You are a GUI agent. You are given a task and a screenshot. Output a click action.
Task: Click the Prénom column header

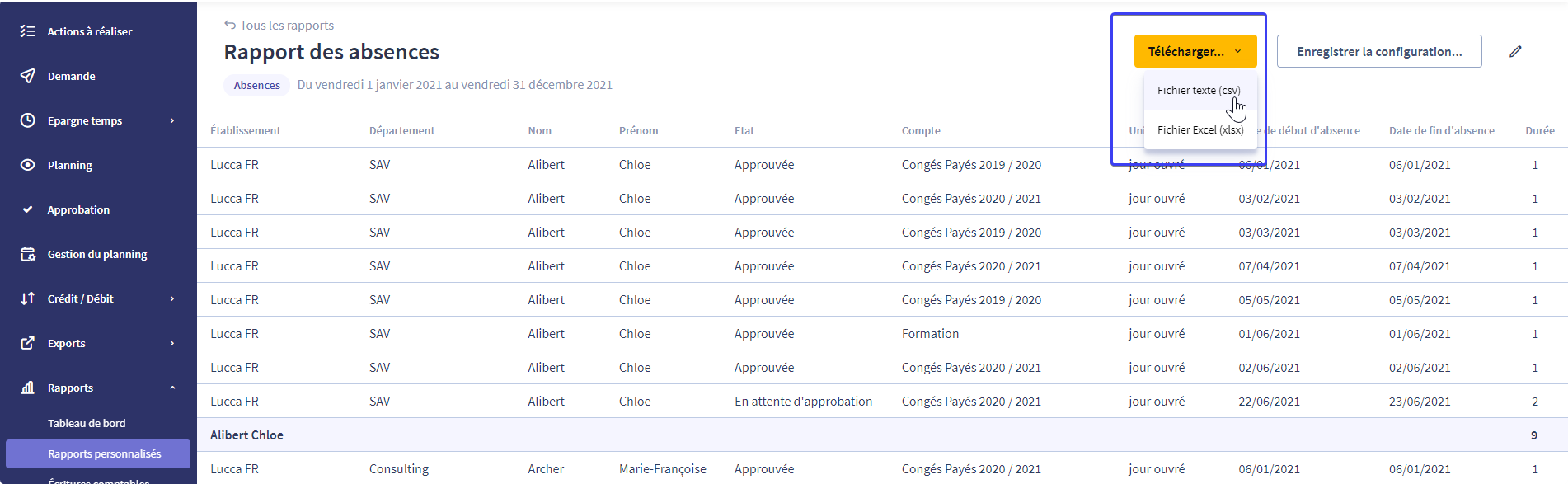638,130
